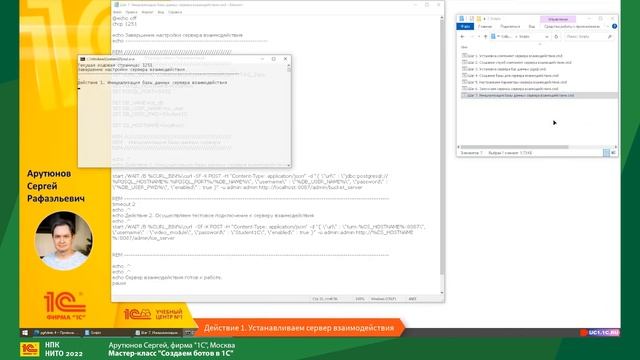Click the Explorer quick access toolbar folder icon
This screenshot has height=360, width=640.
click(478, 19)
